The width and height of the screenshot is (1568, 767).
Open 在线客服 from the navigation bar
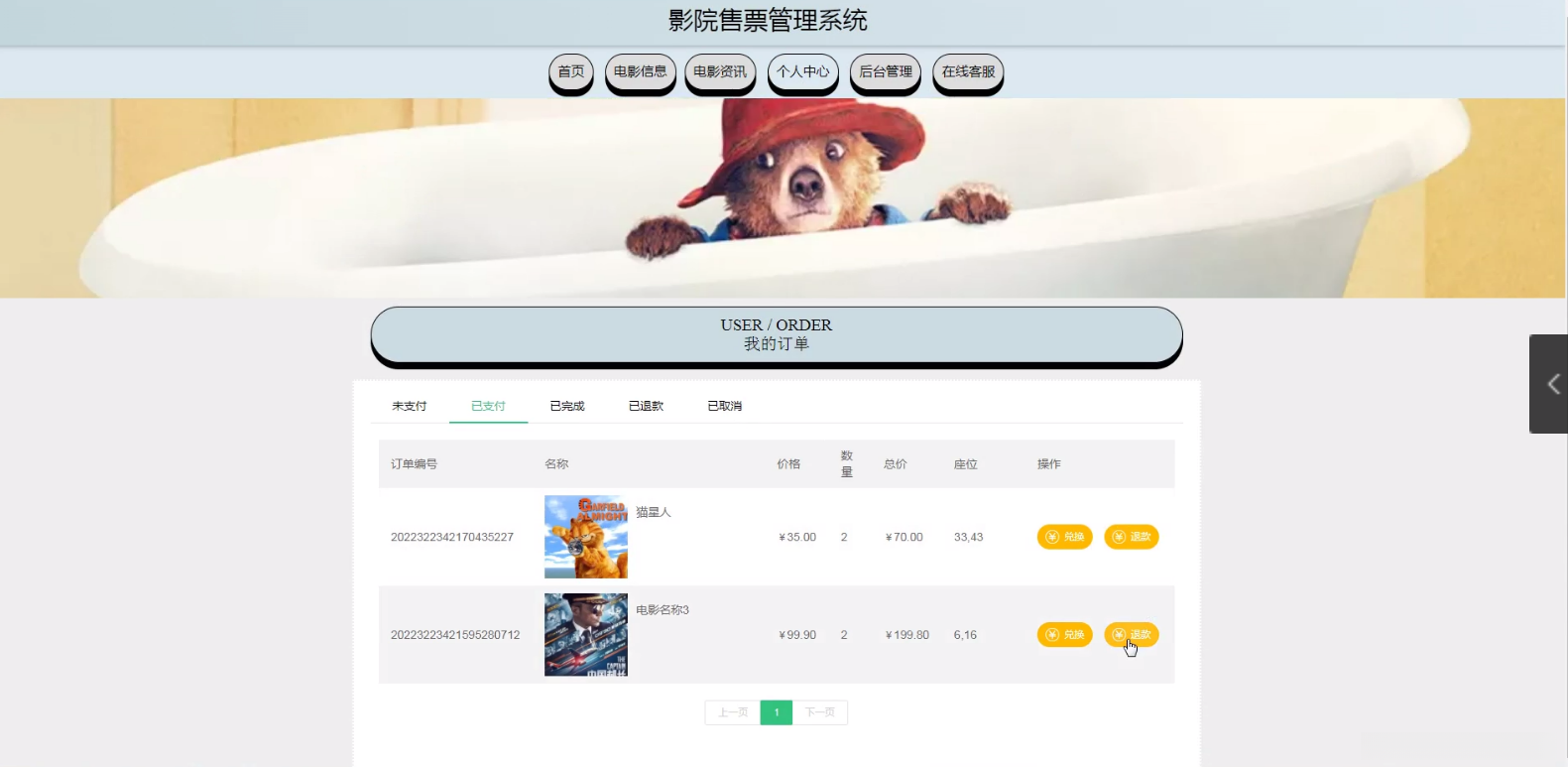click(968, 72)
